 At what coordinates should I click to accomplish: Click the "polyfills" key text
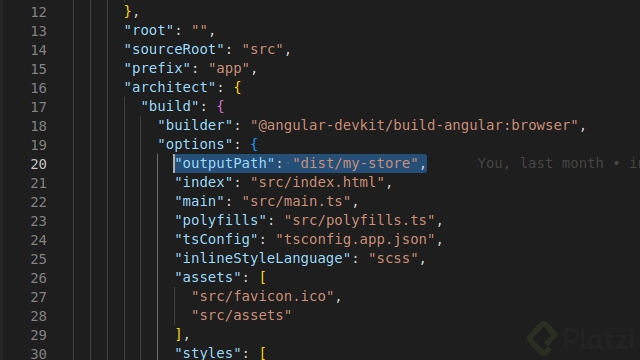pos(221,220)
